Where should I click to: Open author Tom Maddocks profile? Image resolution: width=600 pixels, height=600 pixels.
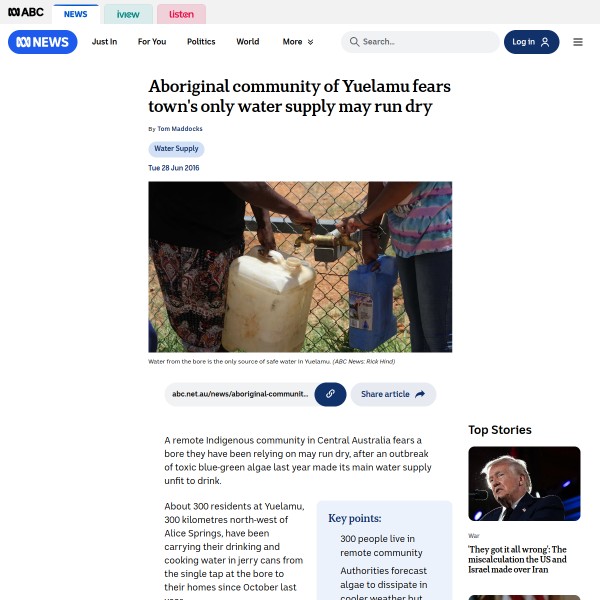pyautogui.click(x=180, y=129)
